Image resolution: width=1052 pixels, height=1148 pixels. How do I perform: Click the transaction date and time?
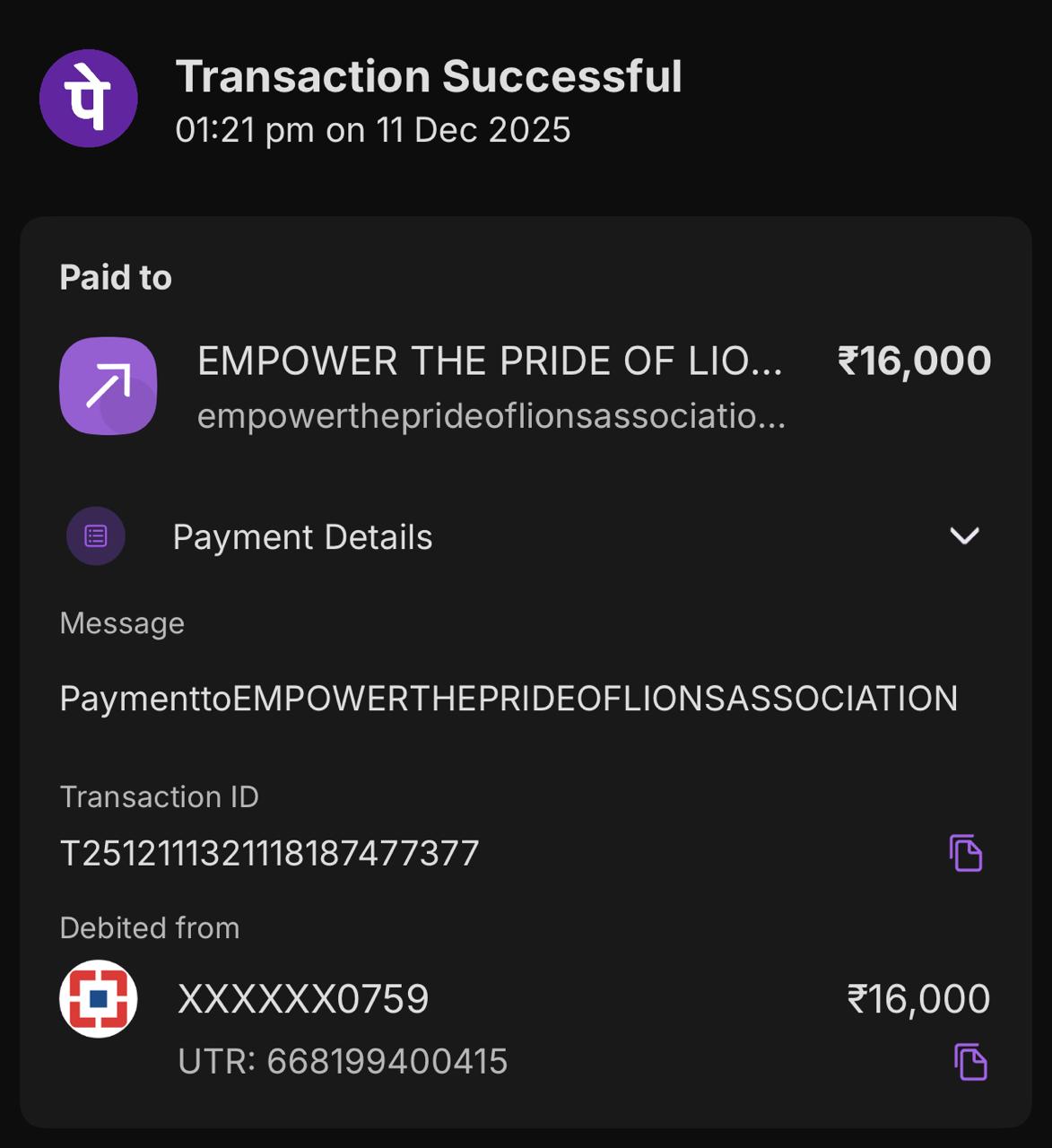(373, 130)
